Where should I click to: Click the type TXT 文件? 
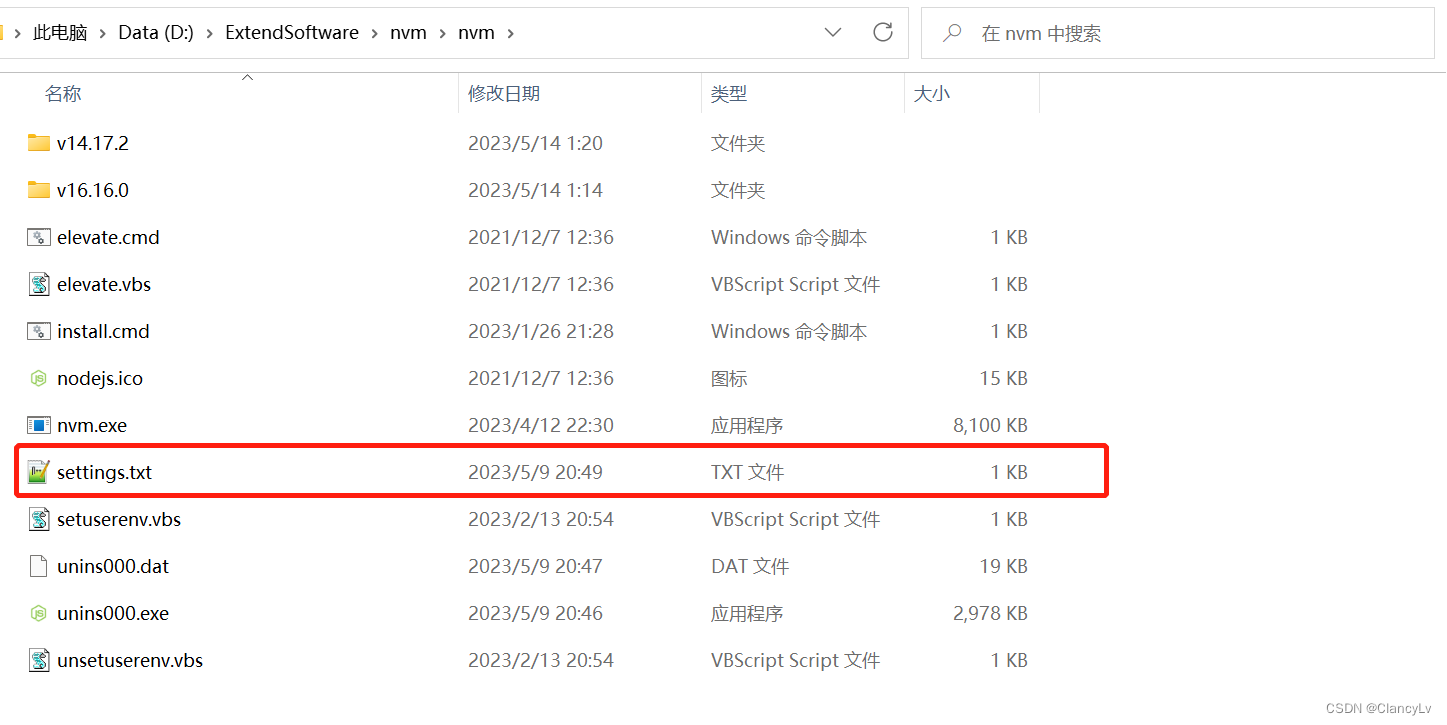click(747, 472)
